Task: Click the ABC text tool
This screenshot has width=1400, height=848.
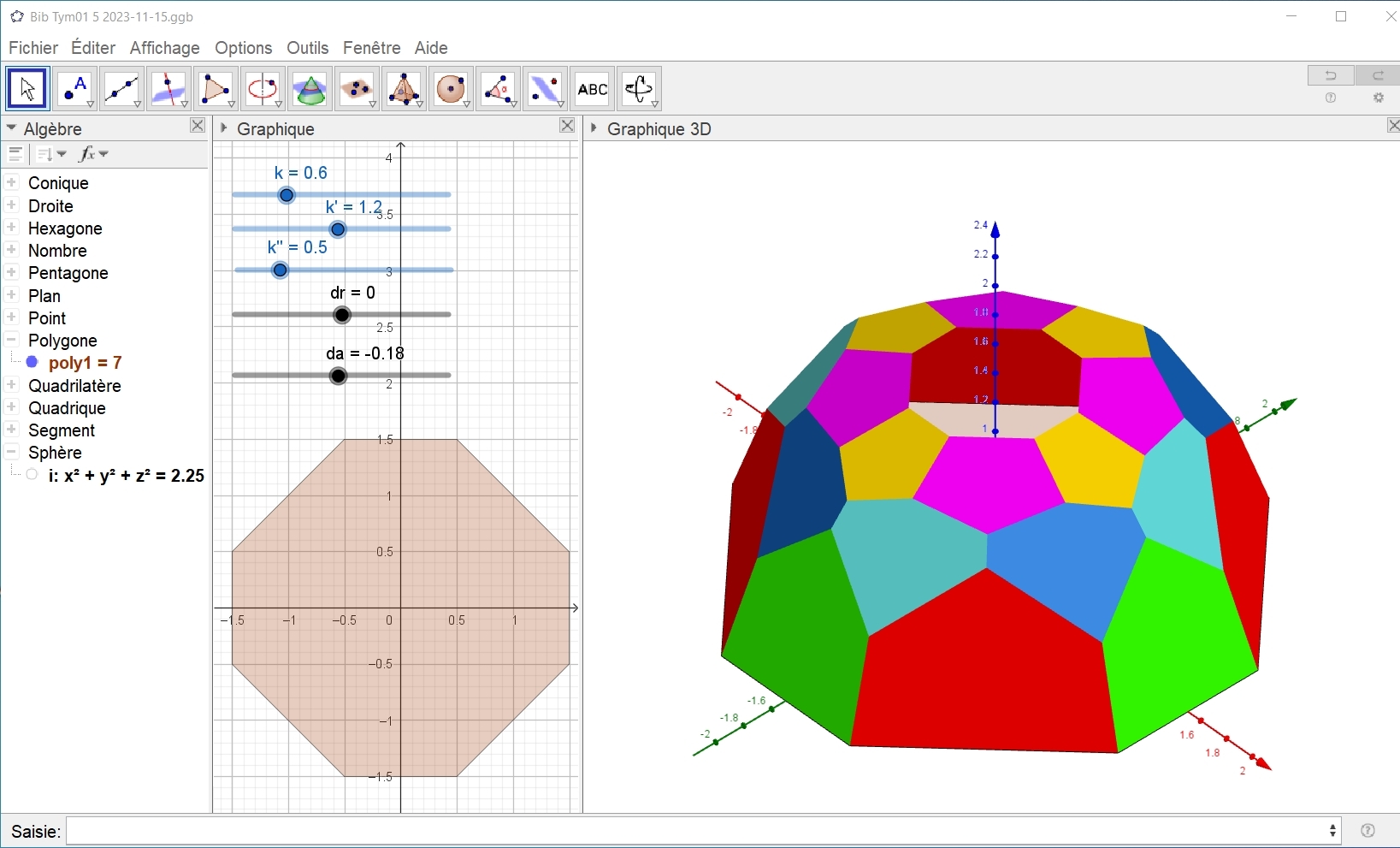Action: point(593,89)
